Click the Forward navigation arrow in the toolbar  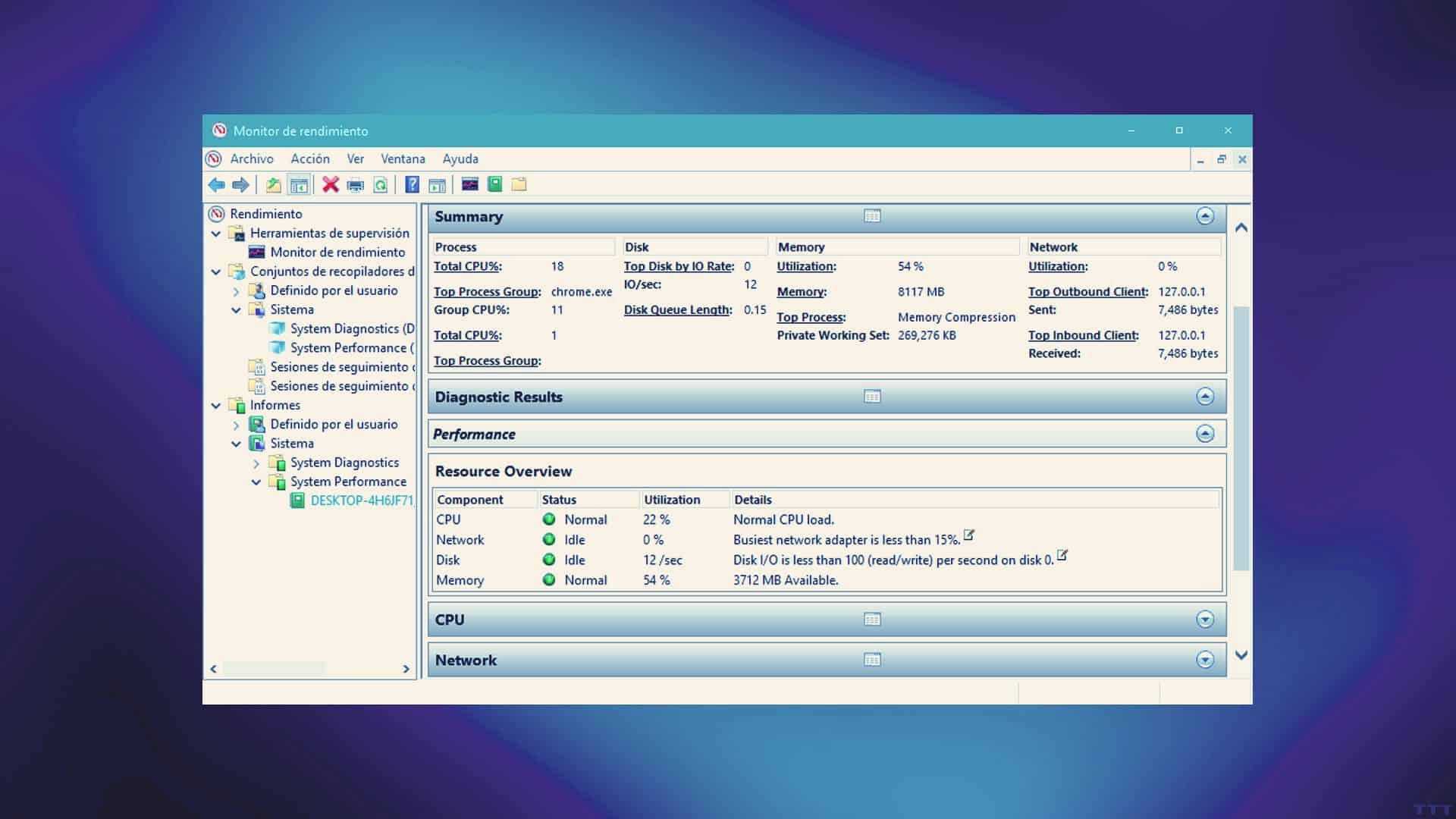(240, 184)
